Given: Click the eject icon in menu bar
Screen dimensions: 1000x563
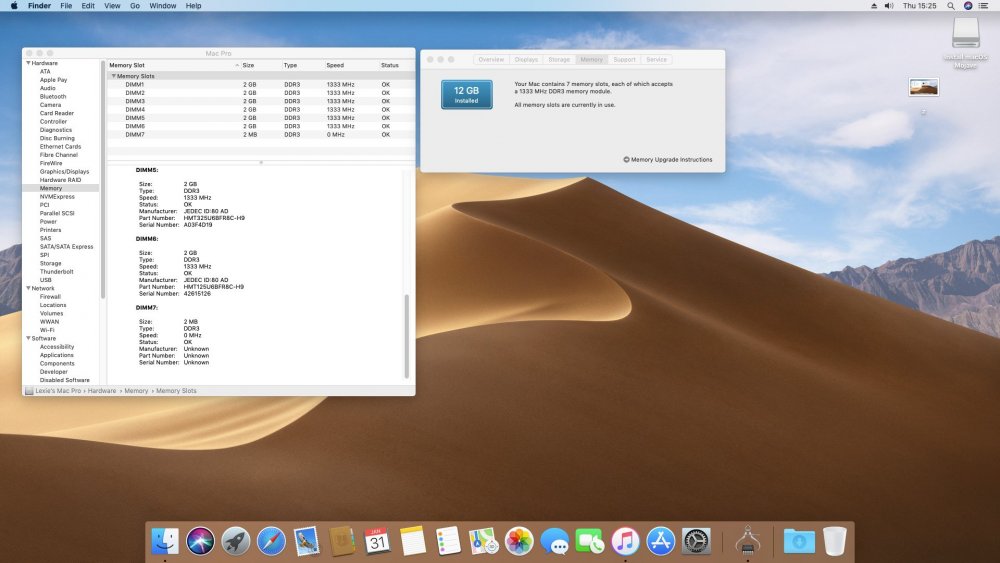Looking at the screenshot, I should (x=874, y=6).
